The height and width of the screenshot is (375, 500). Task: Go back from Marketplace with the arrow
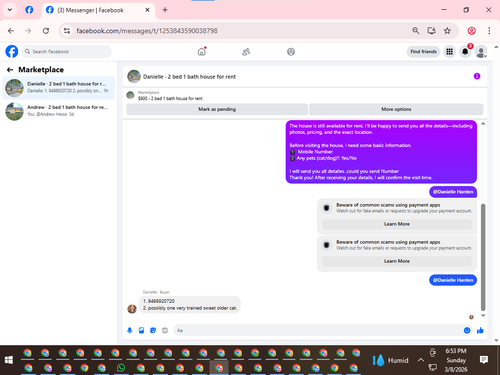[x=10, y=70]
